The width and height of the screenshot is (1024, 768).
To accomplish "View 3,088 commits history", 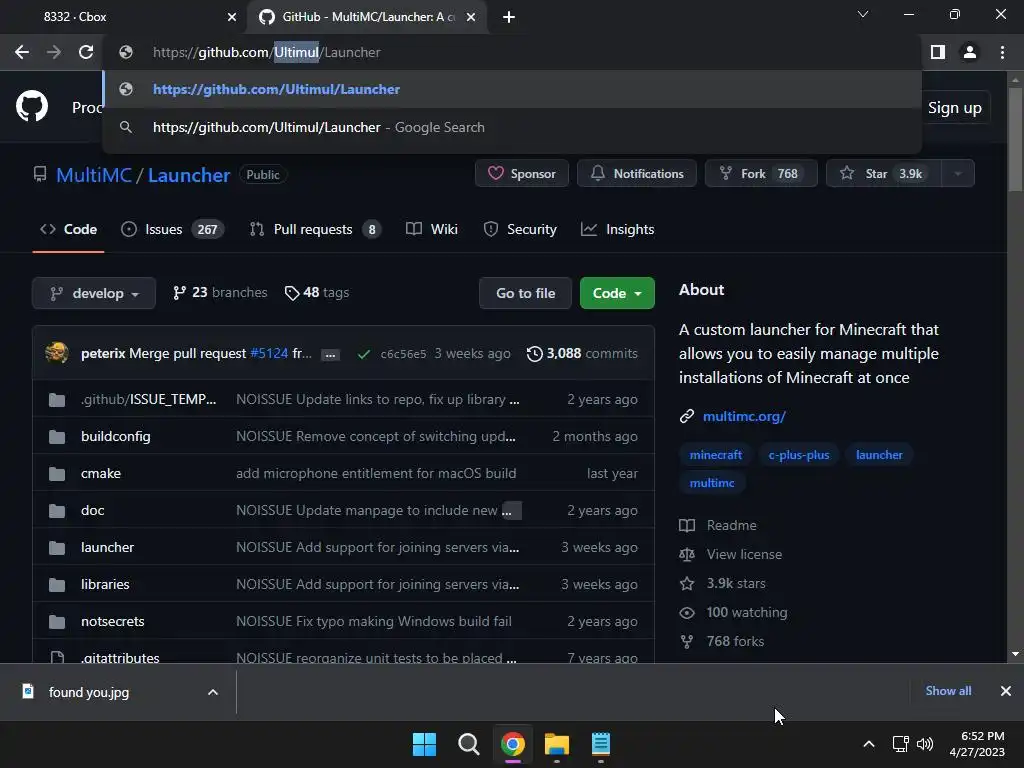I will click(582, 353).
